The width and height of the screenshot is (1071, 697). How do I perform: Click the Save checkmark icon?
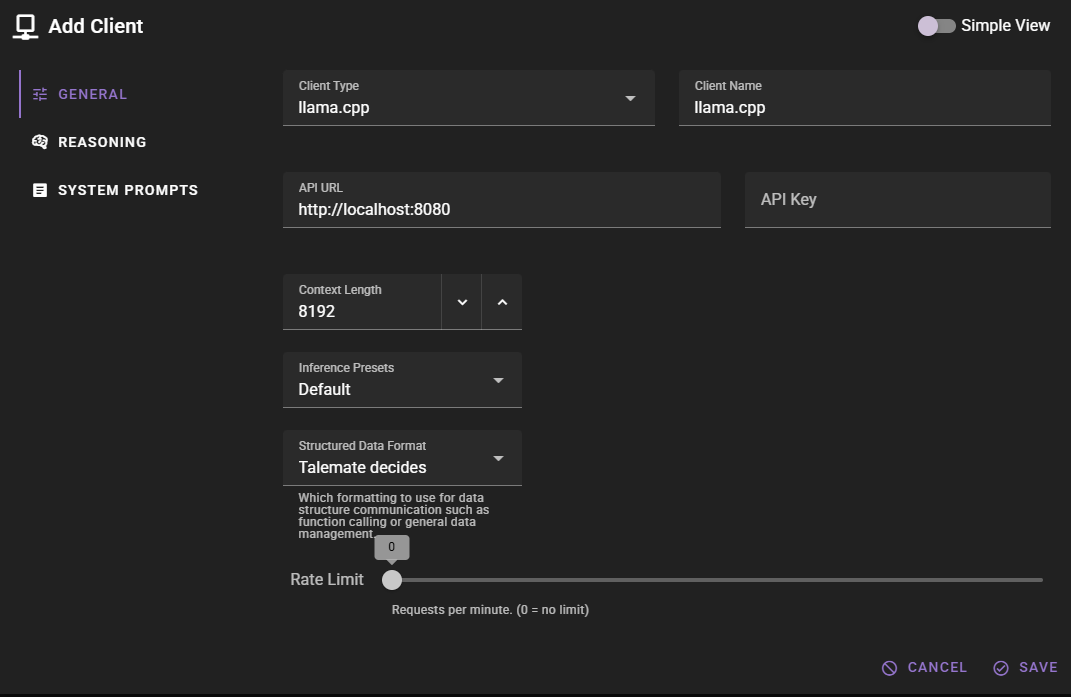click(x=1000, y=668)
